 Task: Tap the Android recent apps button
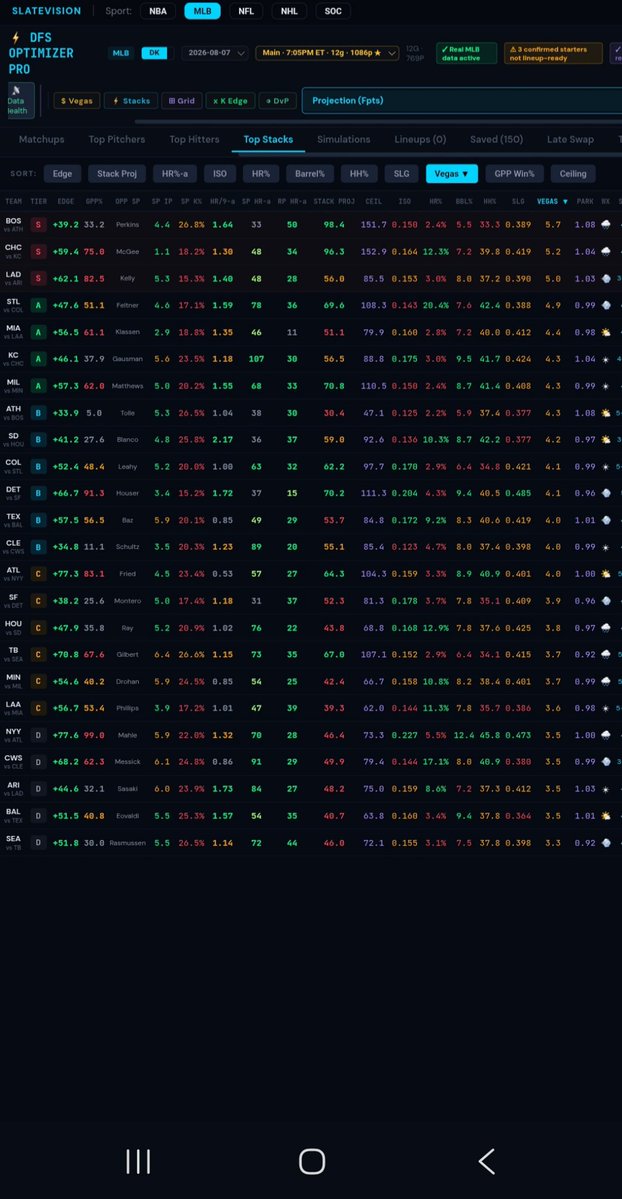(x=138, y=1162)
